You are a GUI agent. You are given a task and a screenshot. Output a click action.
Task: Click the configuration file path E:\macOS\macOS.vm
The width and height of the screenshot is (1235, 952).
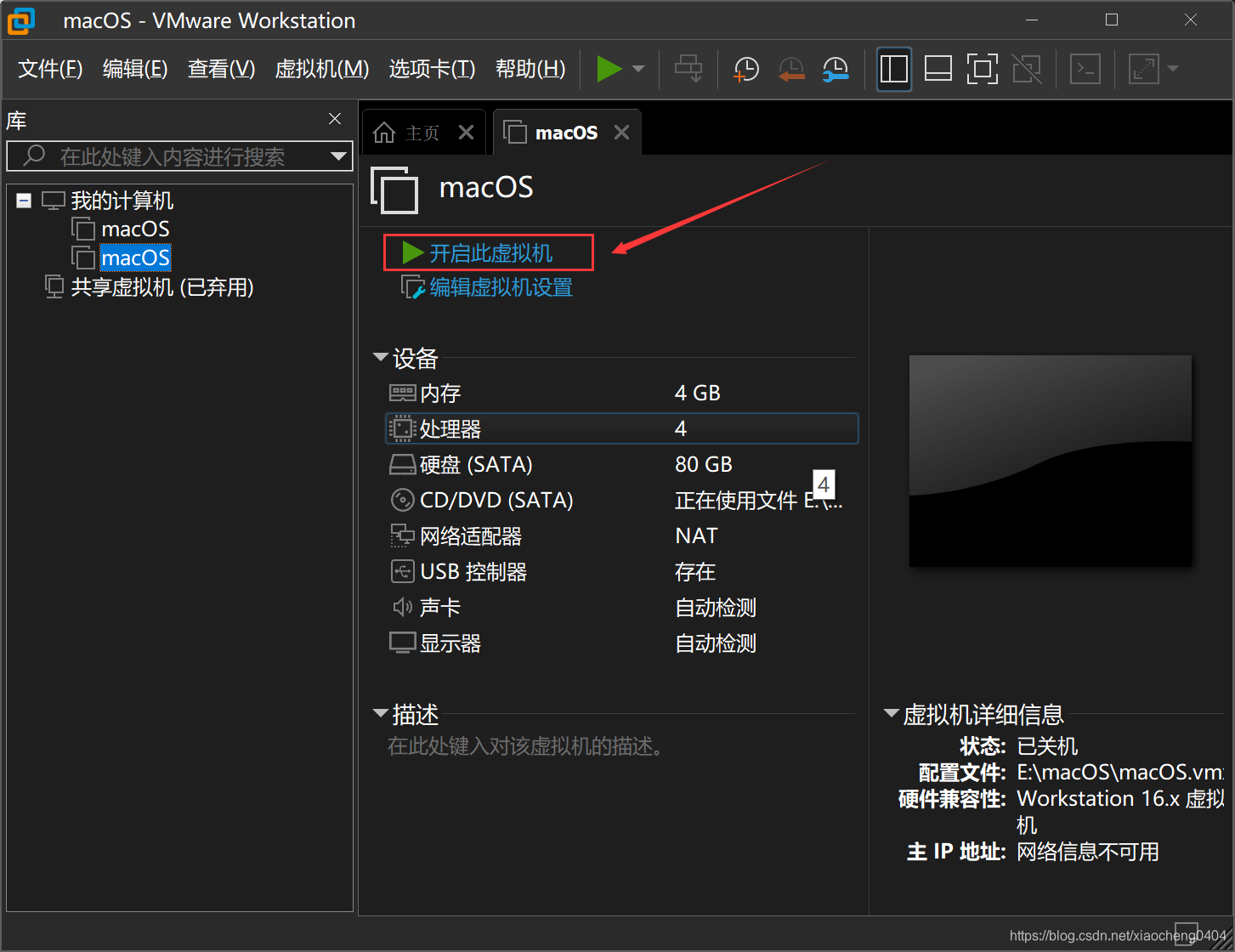point(1120,773)
